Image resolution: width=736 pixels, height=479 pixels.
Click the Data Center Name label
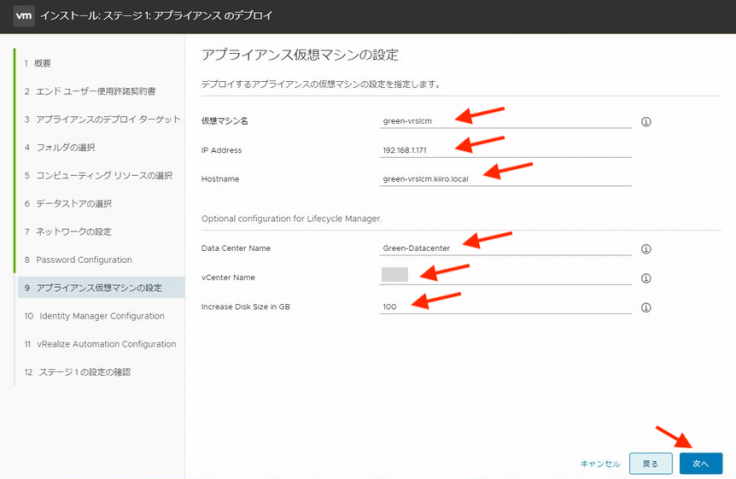236,248
